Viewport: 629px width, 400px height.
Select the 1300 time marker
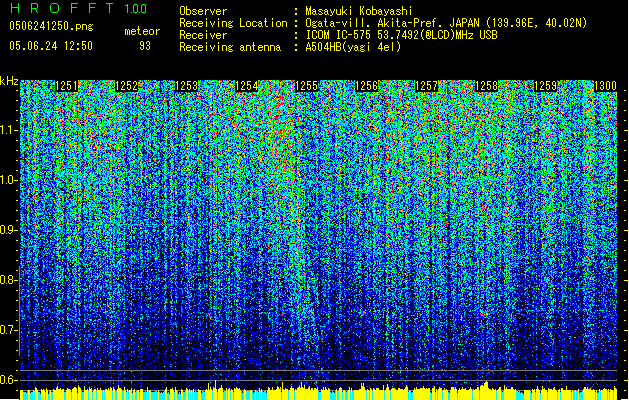pos(606,87)
